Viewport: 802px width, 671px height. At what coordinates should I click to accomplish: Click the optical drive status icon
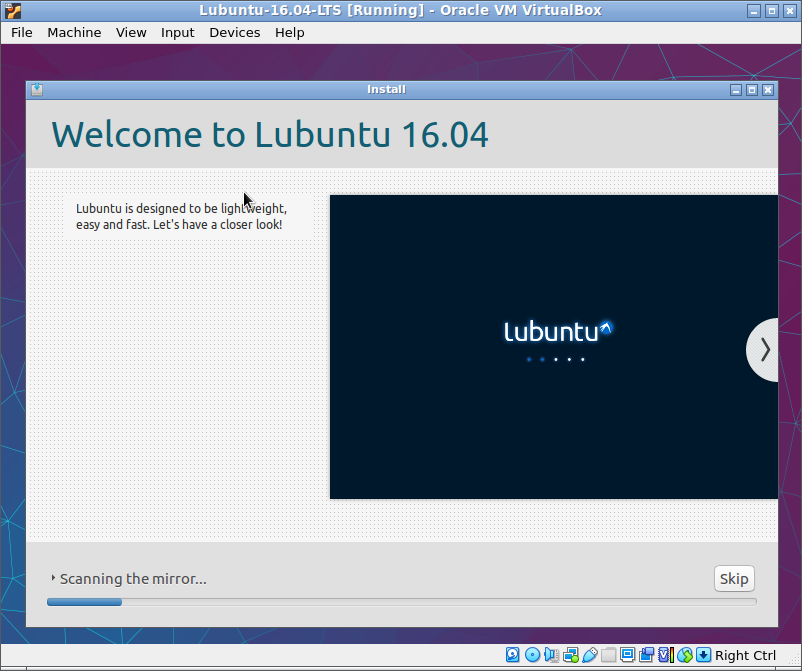532,655
